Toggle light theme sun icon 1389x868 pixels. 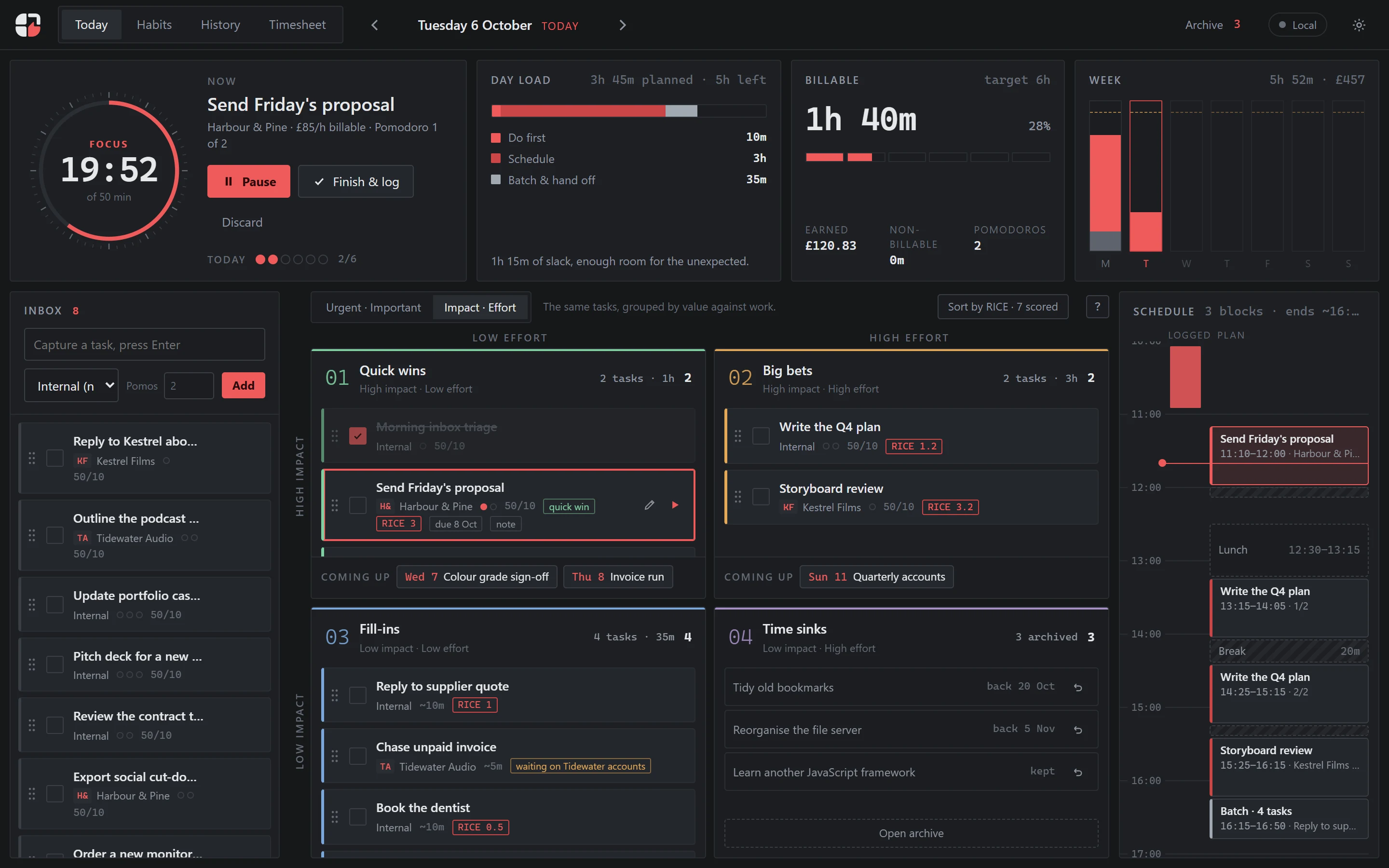click(x=1359, y=25)
